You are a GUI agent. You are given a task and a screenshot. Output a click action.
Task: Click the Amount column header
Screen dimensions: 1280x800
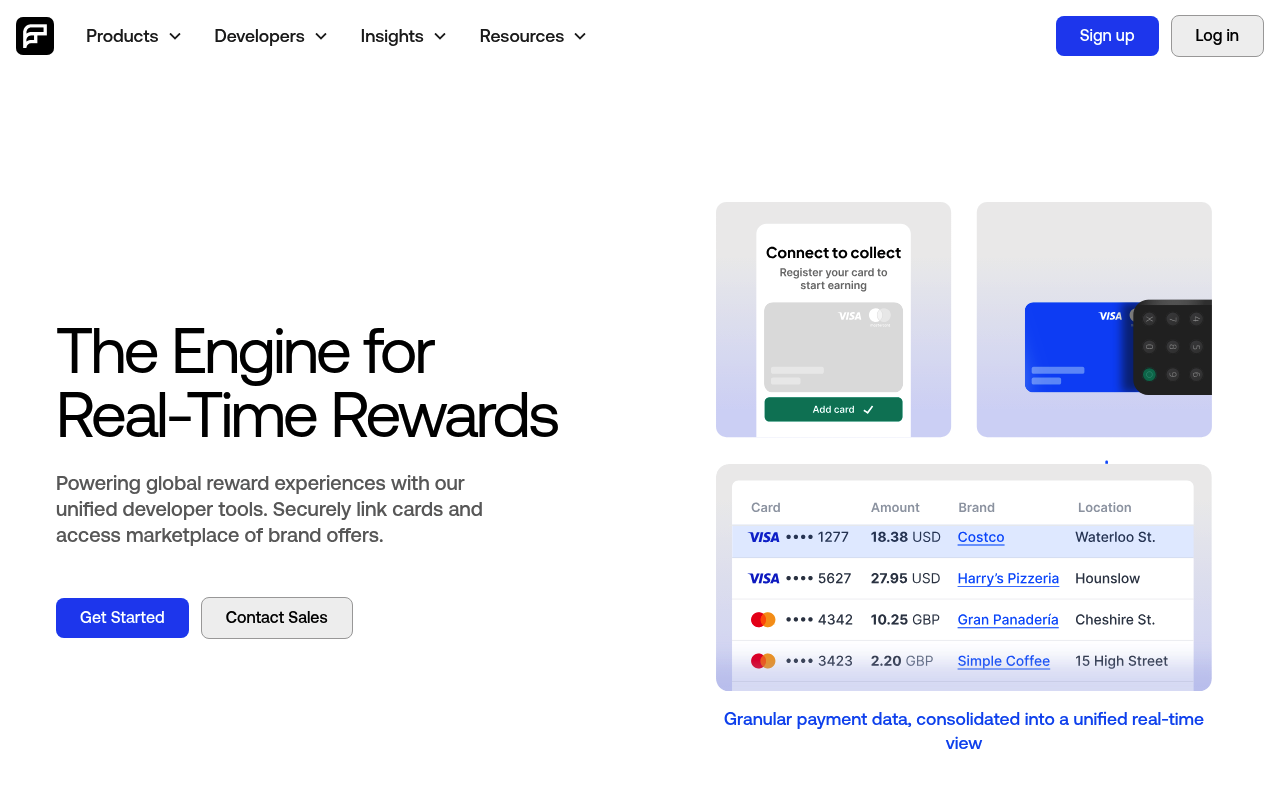(x=895, y=508)
